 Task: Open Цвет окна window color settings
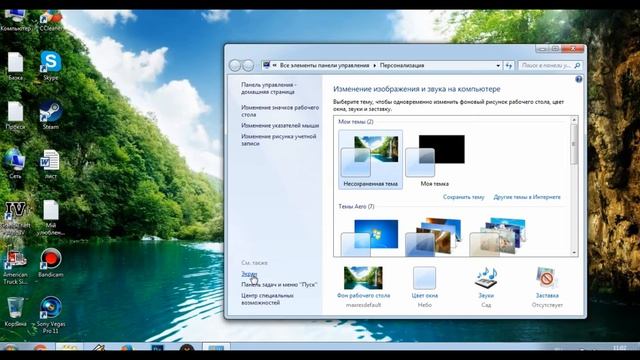click(x=424, y=287)
